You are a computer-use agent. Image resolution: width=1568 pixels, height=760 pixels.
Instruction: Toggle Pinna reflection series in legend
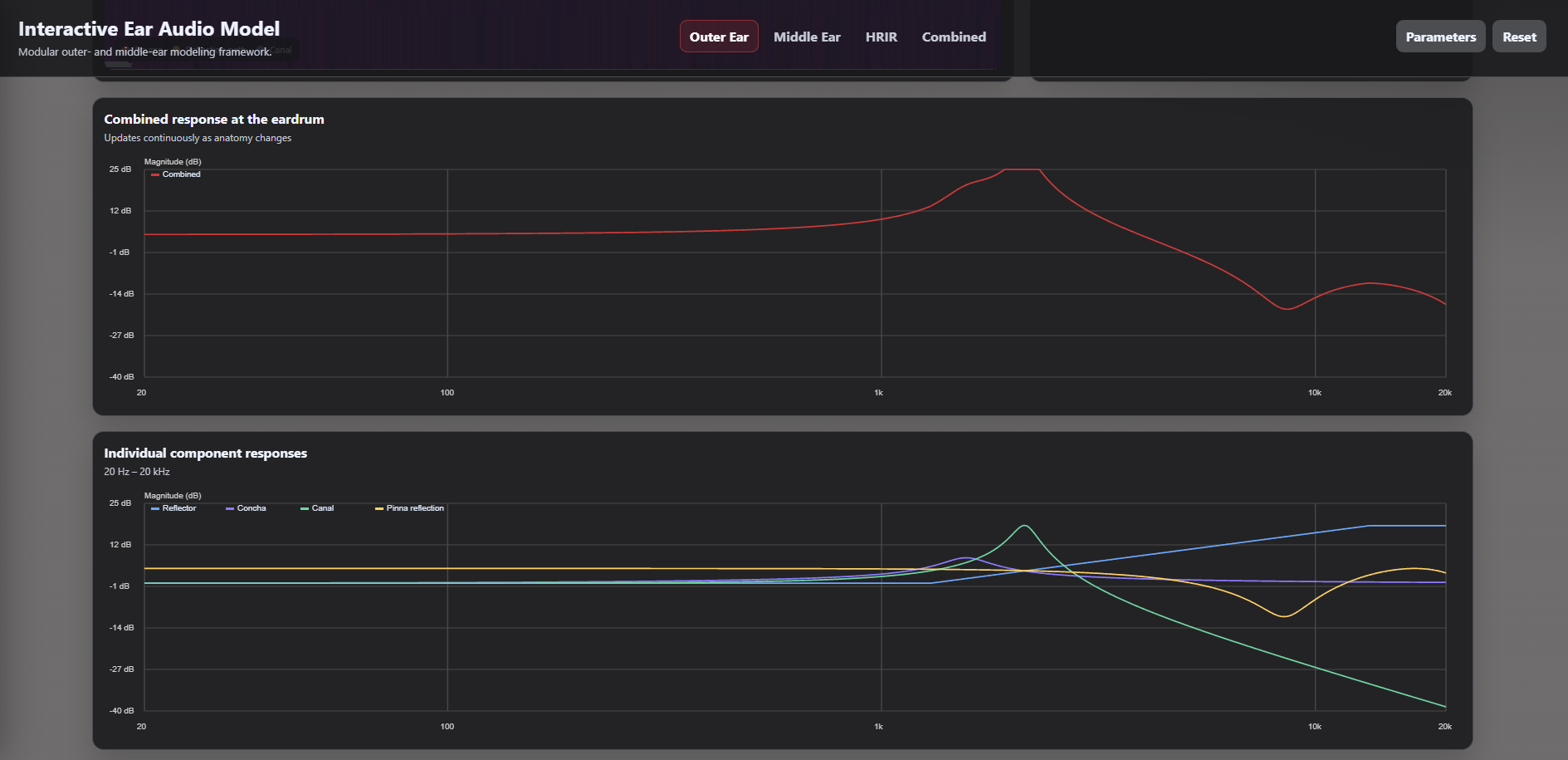click(409, 508)
